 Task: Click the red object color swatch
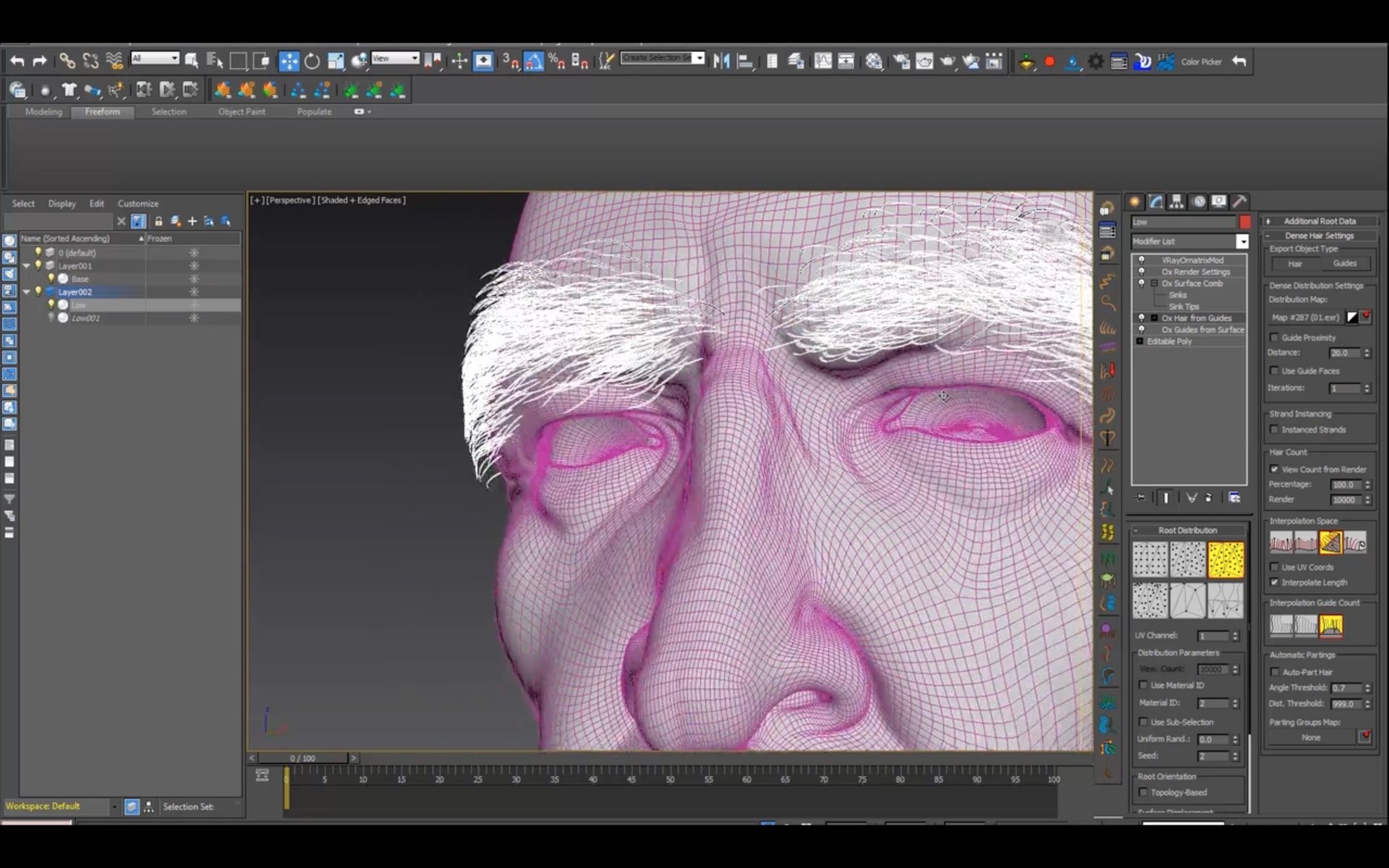pos(1244,222)
